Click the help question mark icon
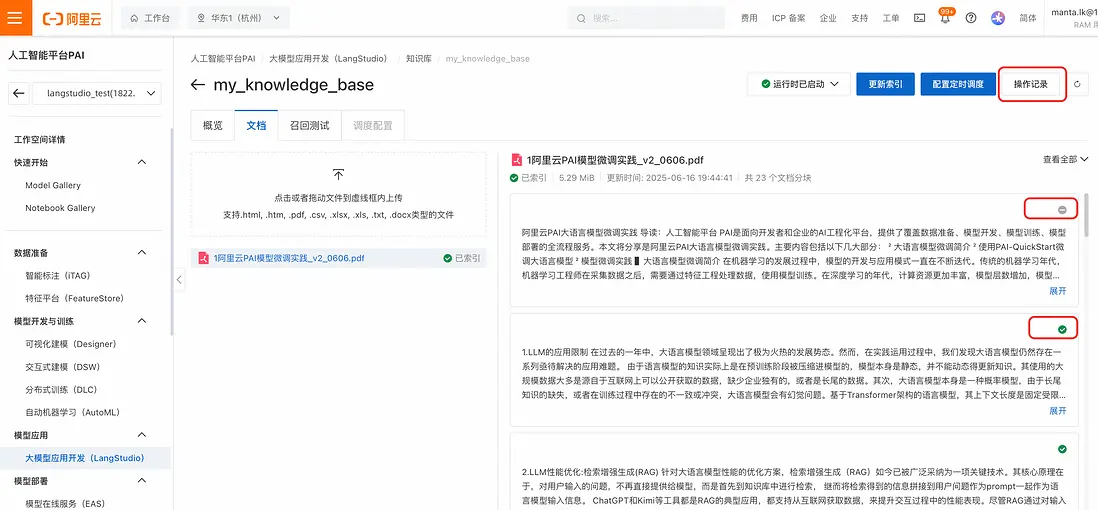The image size is (1098, 510). (971, 18)
